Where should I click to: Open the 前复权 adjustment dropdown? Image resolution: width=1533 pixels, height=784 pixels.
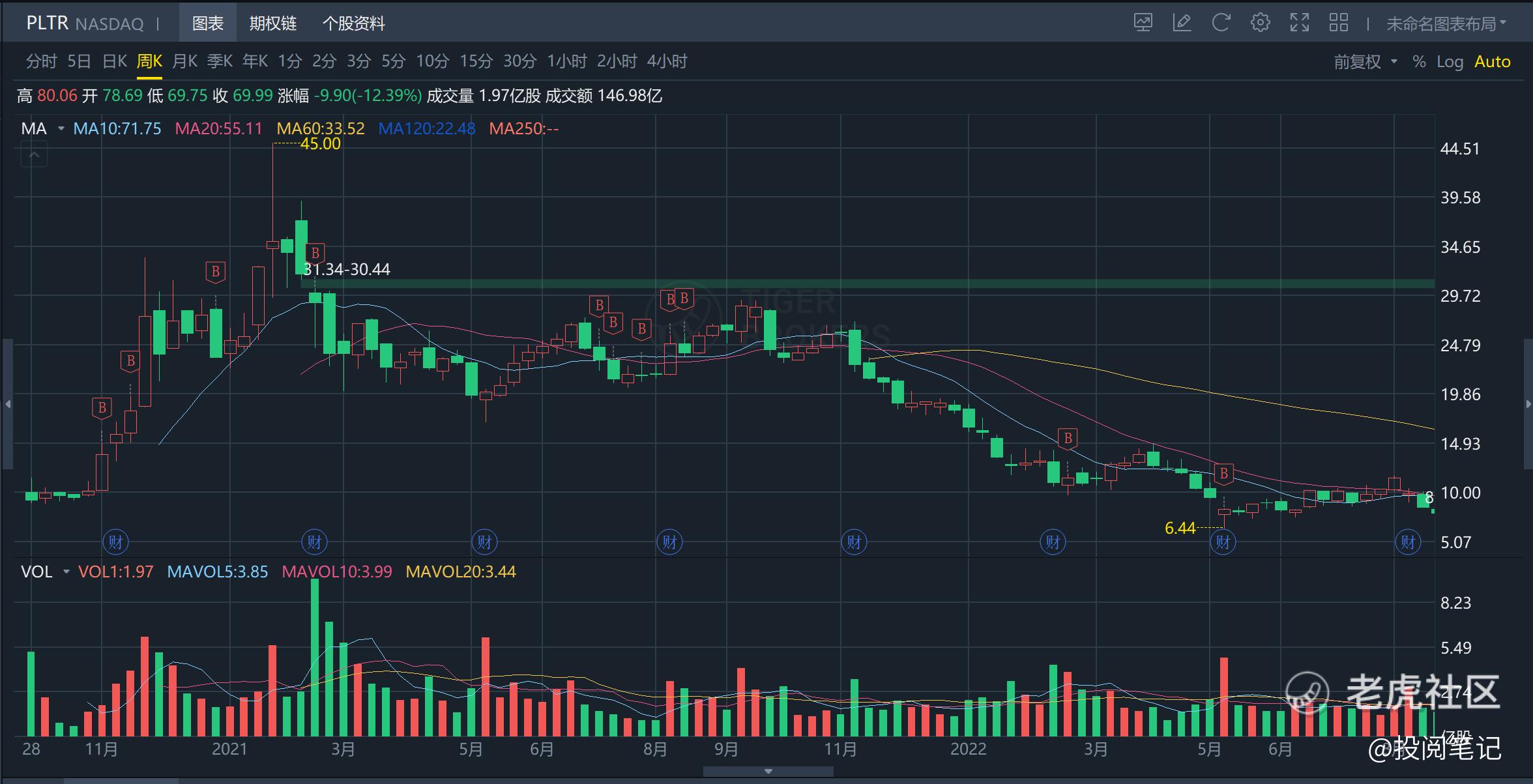click(x=1365, y=62)
